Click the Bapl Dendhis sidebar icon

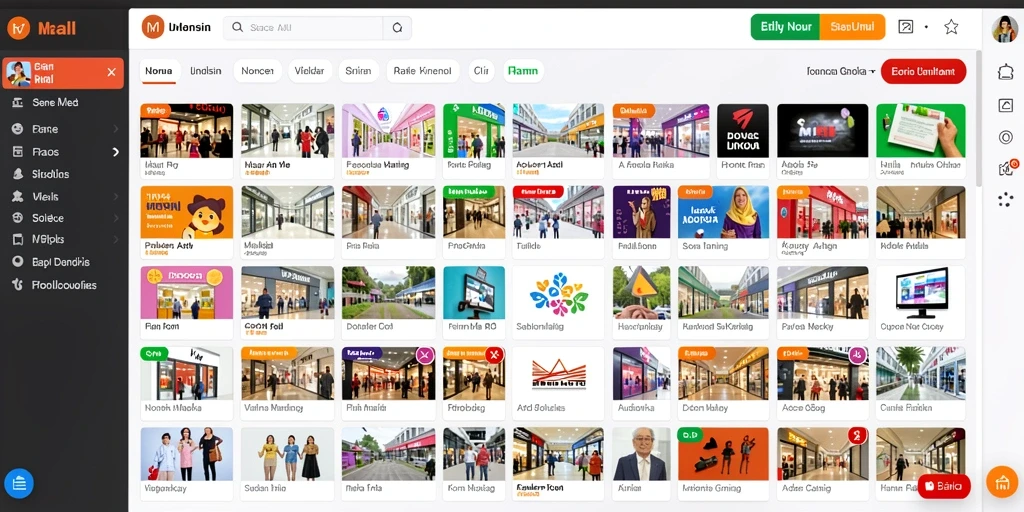point(18,262)
